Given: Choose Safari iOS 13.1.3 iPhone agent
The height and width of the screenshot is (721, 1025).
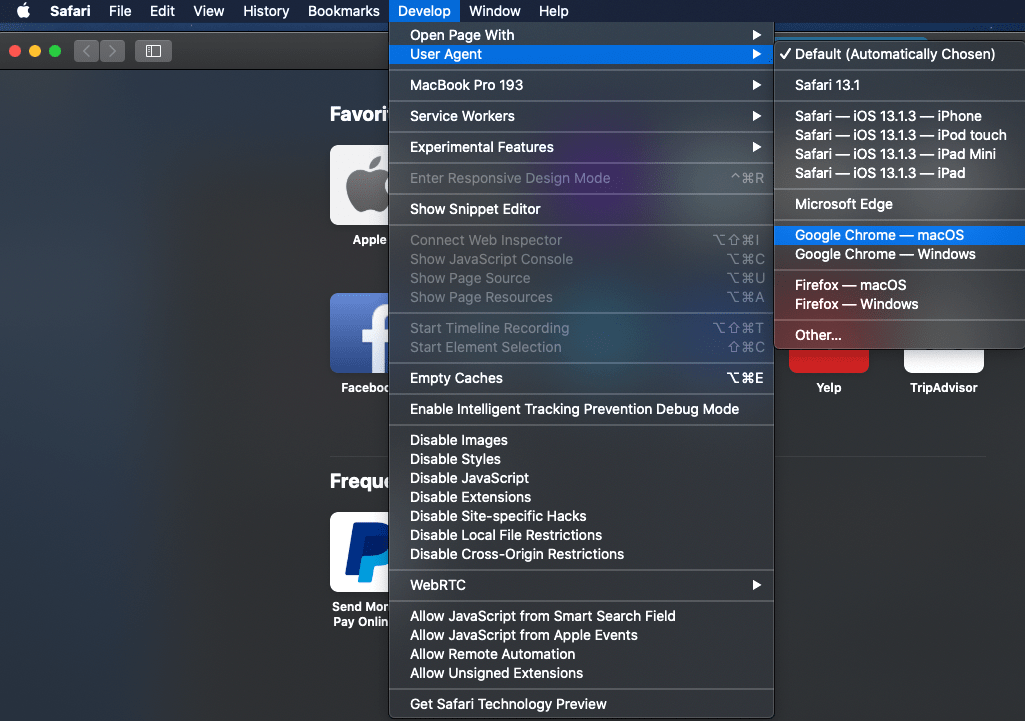Looking at the screenshot, I should click(899, 116).
